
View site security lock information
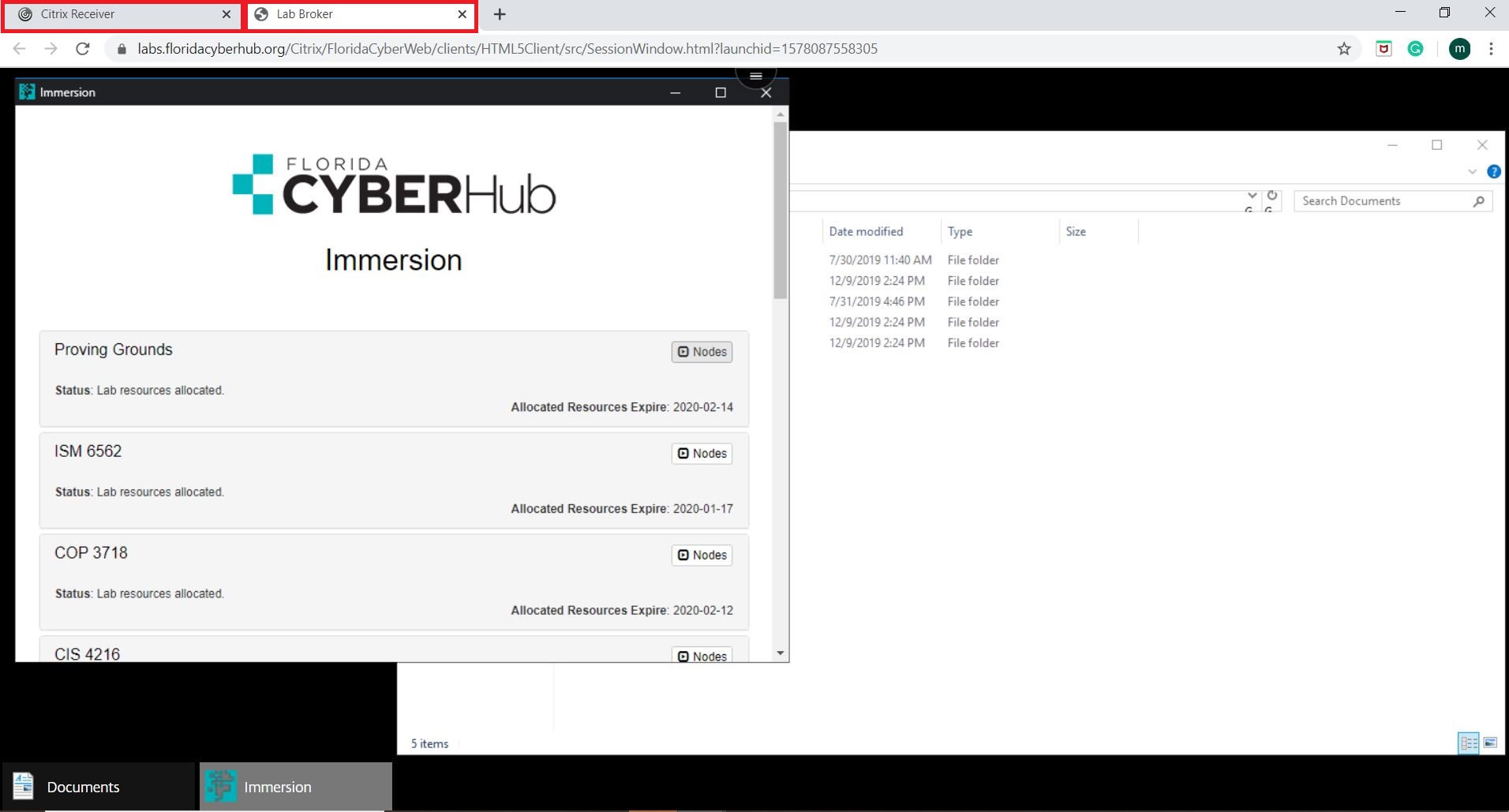122,49
